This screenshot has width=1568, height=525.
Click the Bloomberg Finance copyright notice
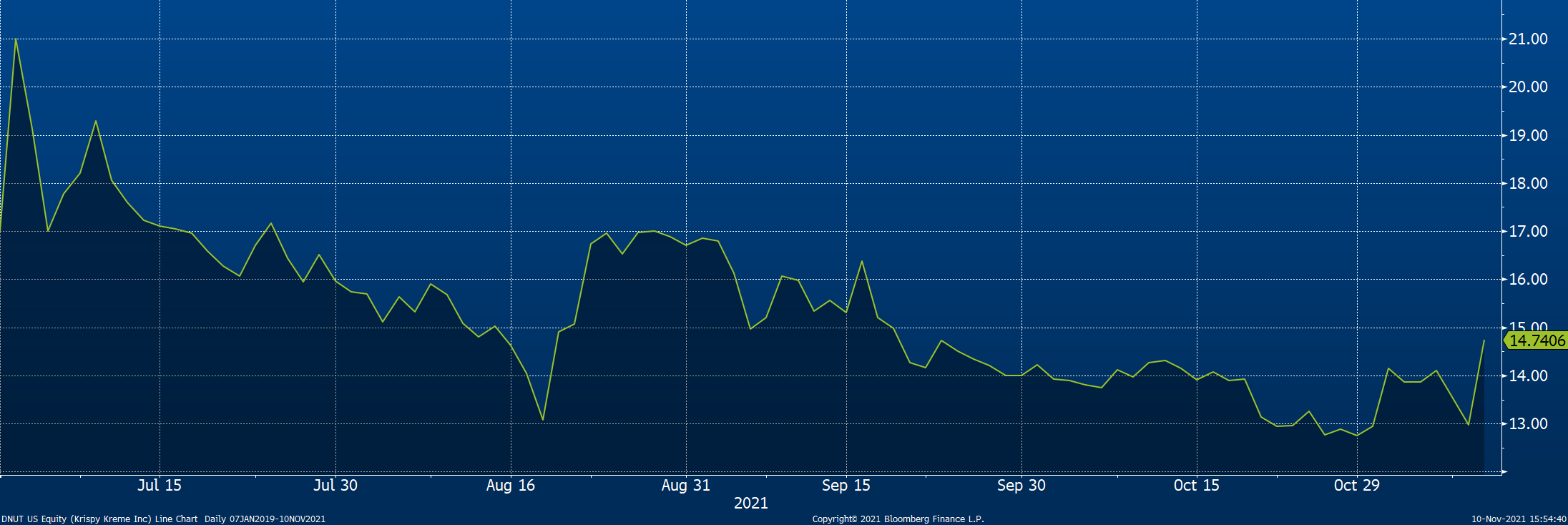[x=898, y=519]
